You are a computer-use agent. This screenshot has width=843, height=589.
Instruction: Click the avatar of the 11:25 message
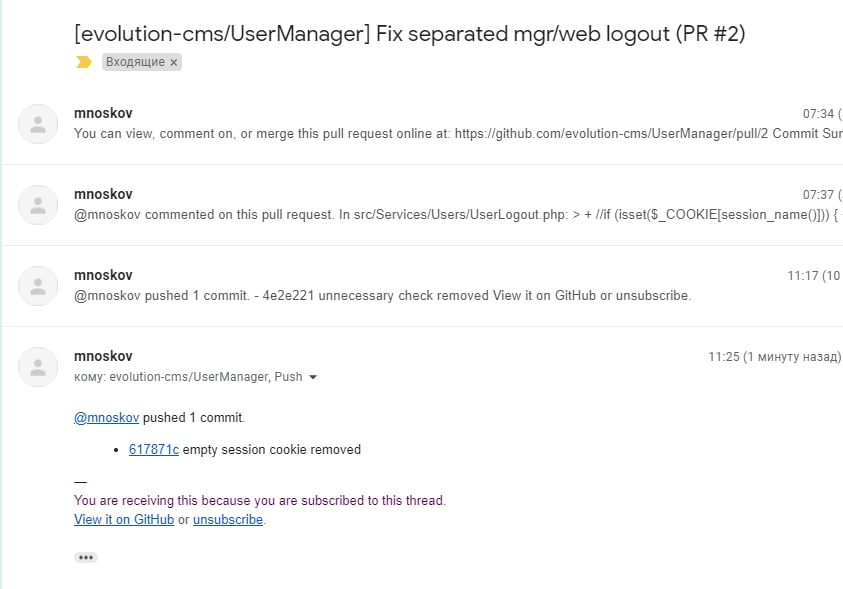pyautogui.click(x=38, y=367)
